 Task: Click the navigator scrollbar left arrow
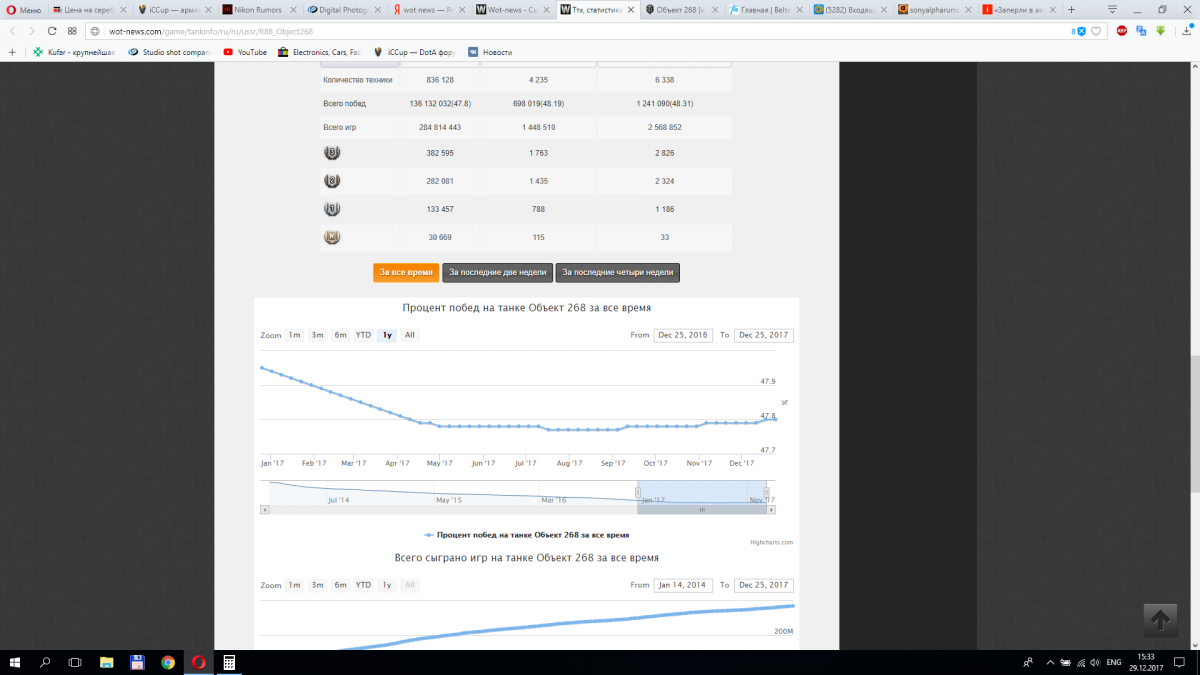264,509
